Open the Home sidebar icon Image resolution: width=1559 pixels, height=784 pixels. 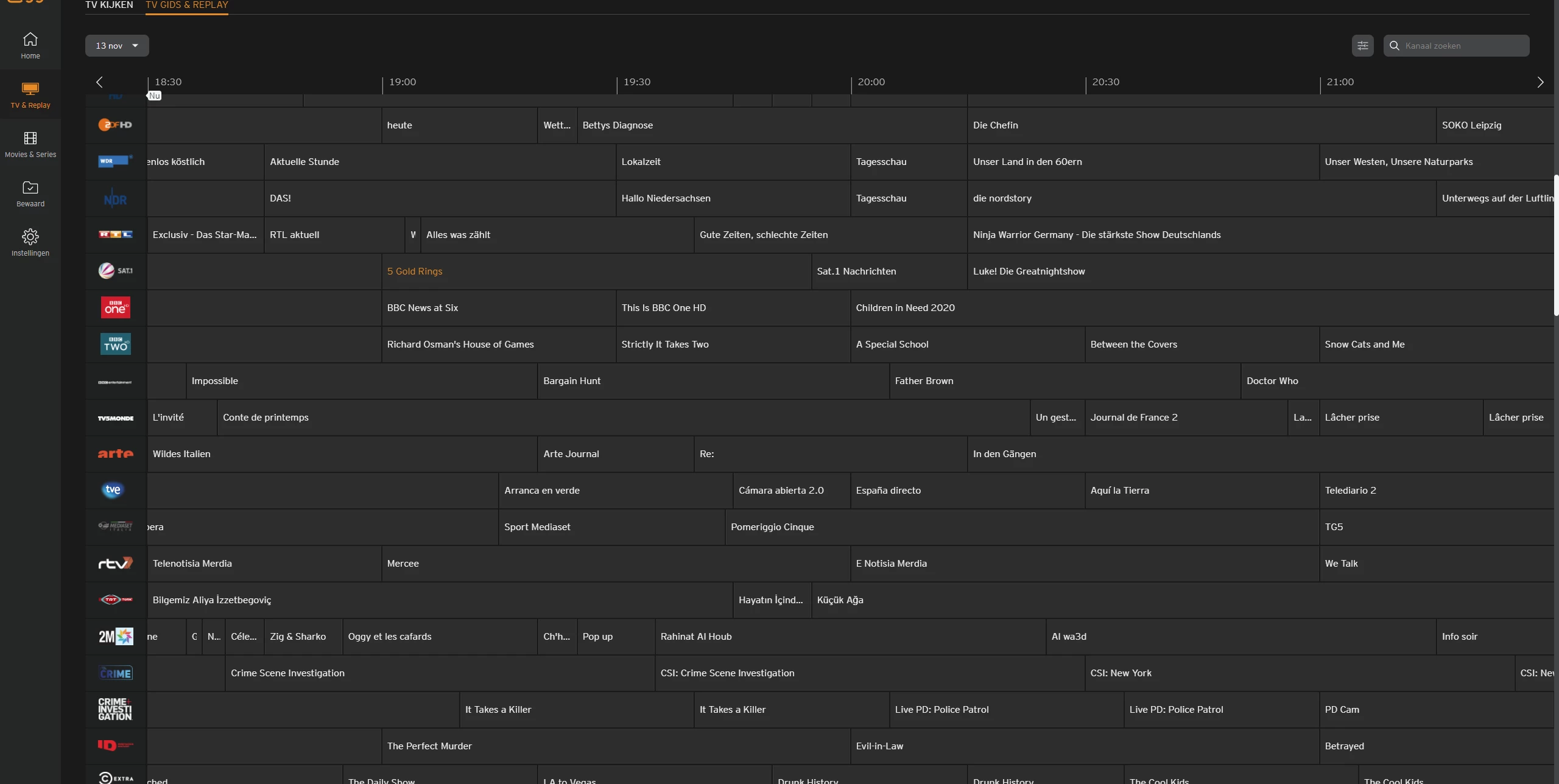pos(30,40)
